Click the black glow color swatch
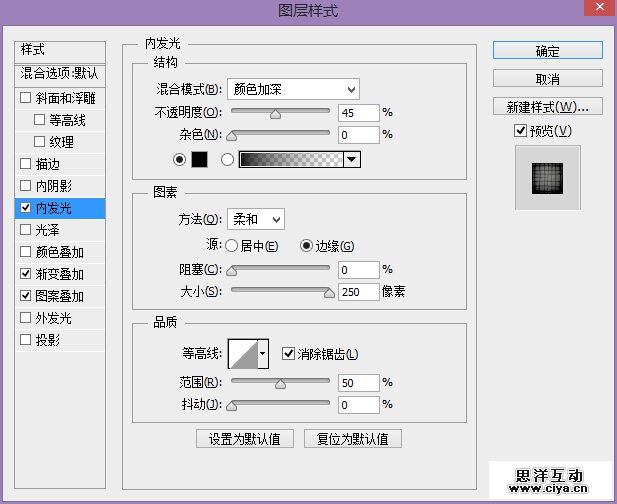This screenshot has height=504, width=617. pos(200,159)
